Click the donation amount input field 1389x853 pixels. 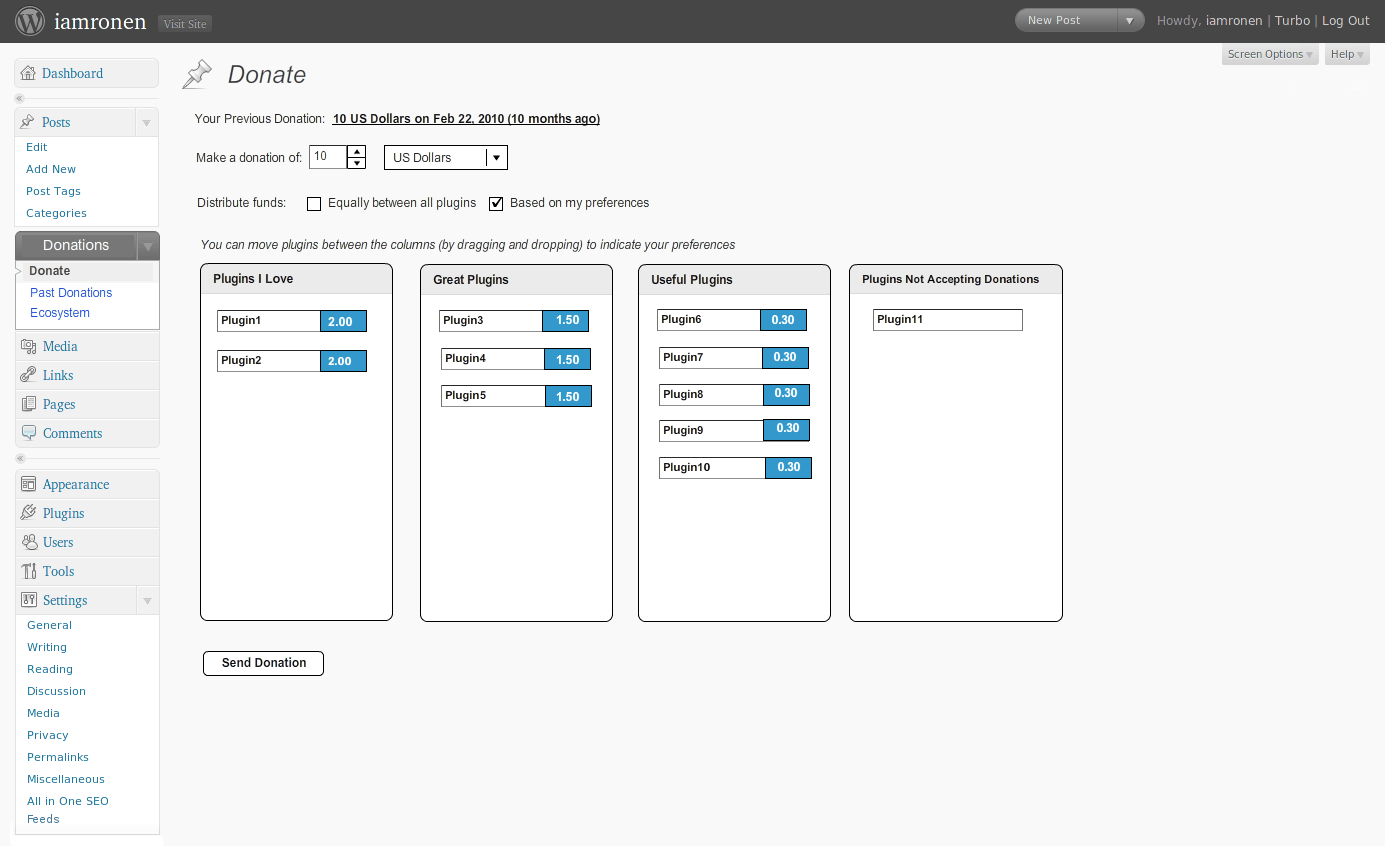[x=328, y=157]
